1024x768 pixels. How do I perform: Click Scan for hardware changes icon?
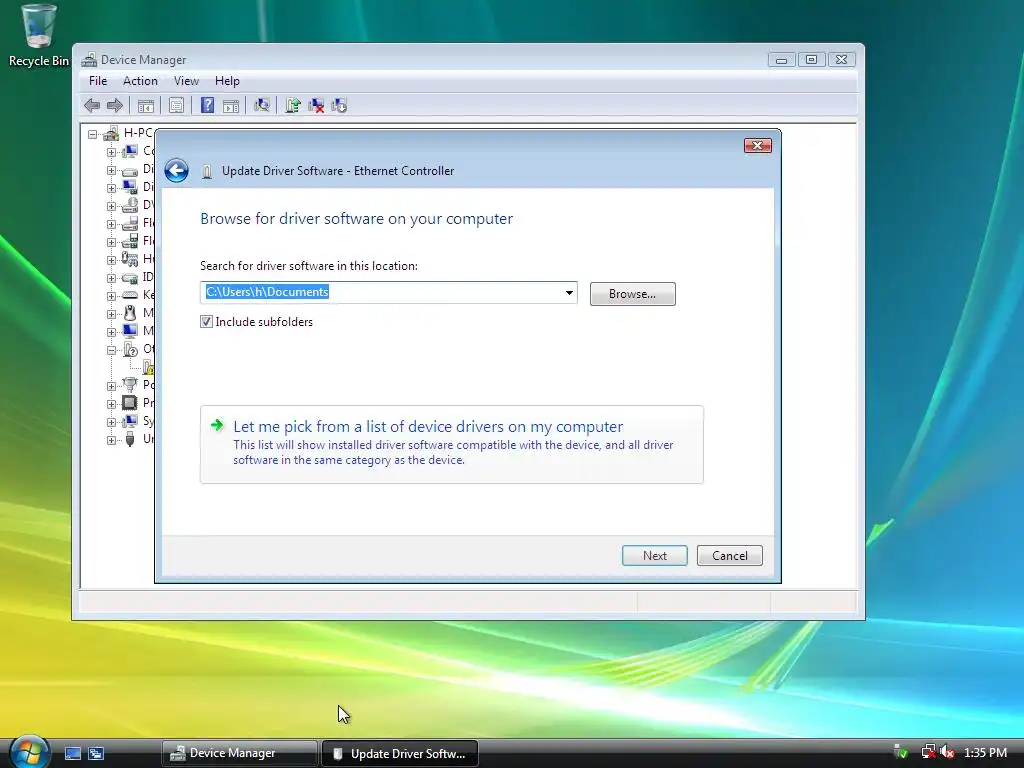pos(262,105)
